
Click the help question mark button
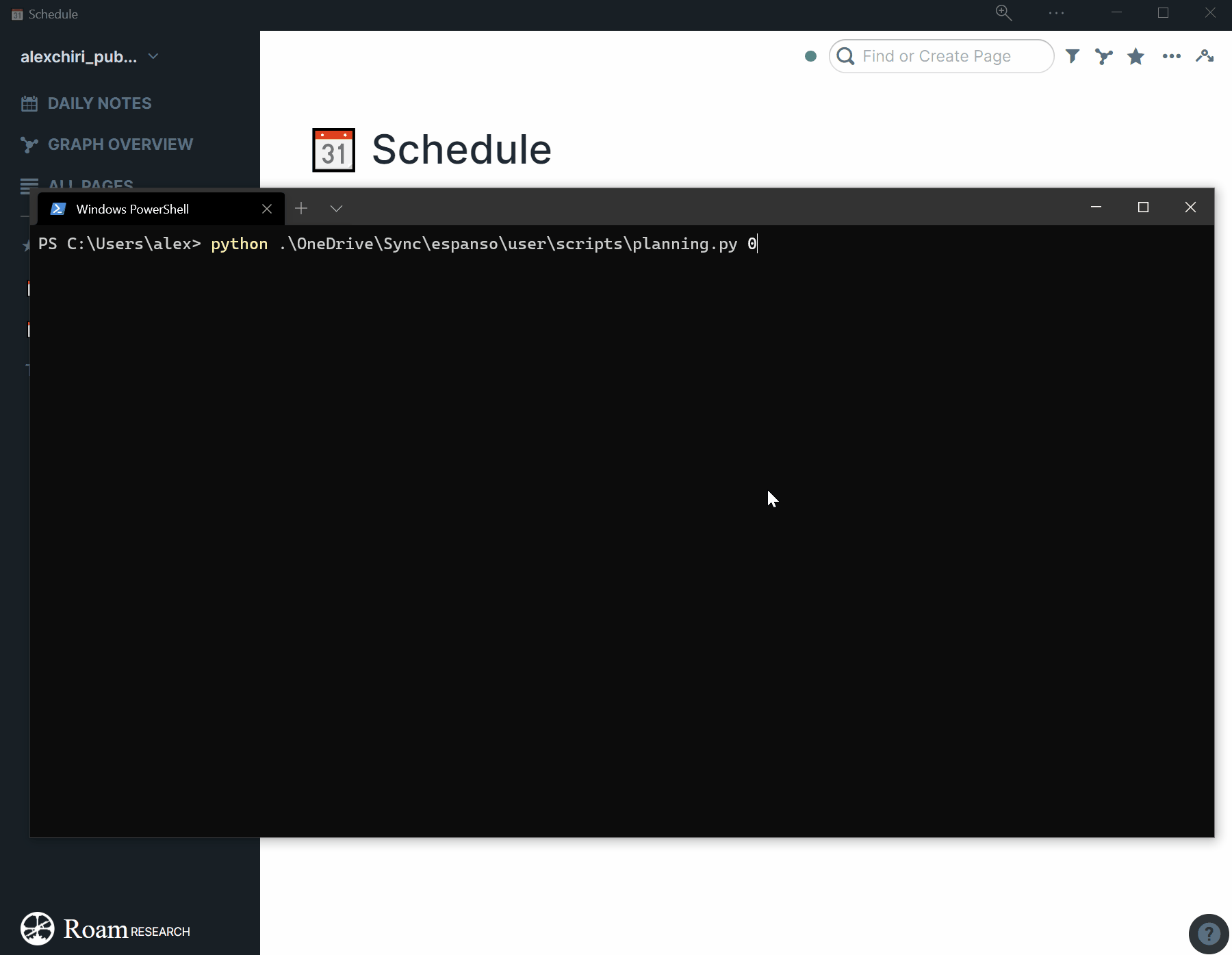[x=1209, y=934]
